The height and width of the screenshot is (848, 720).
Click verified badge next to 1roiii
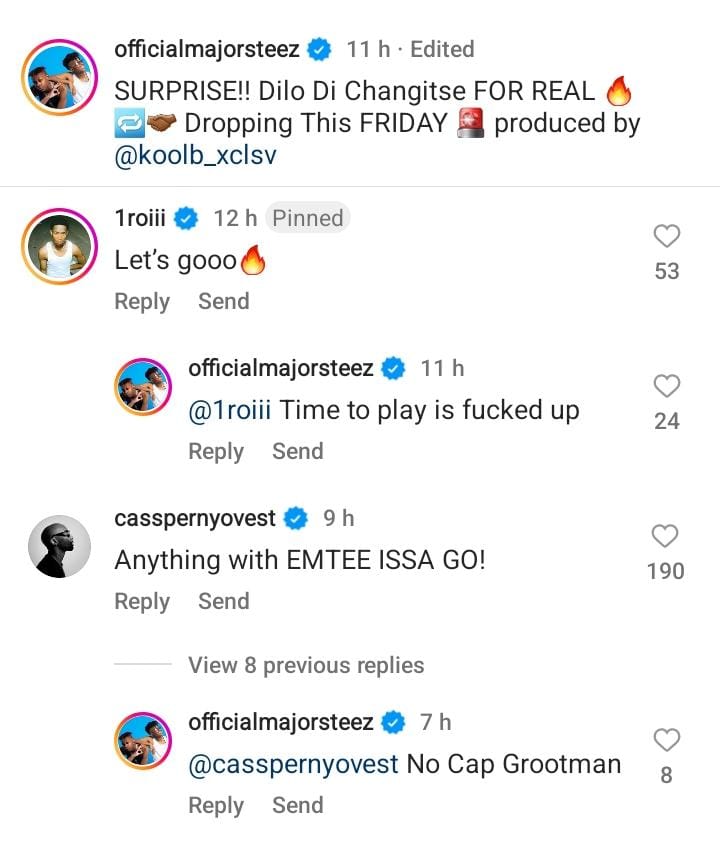186,218
